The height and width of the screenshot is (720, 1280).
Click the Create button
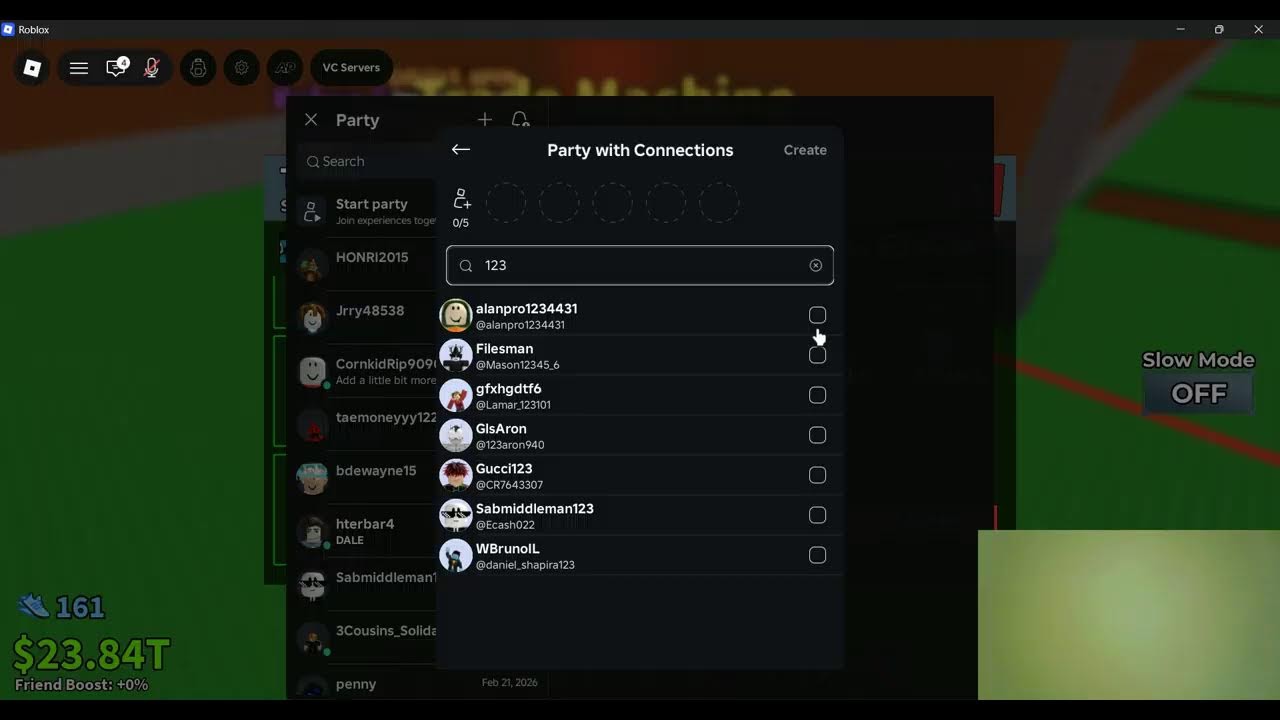tap(805, 150)
